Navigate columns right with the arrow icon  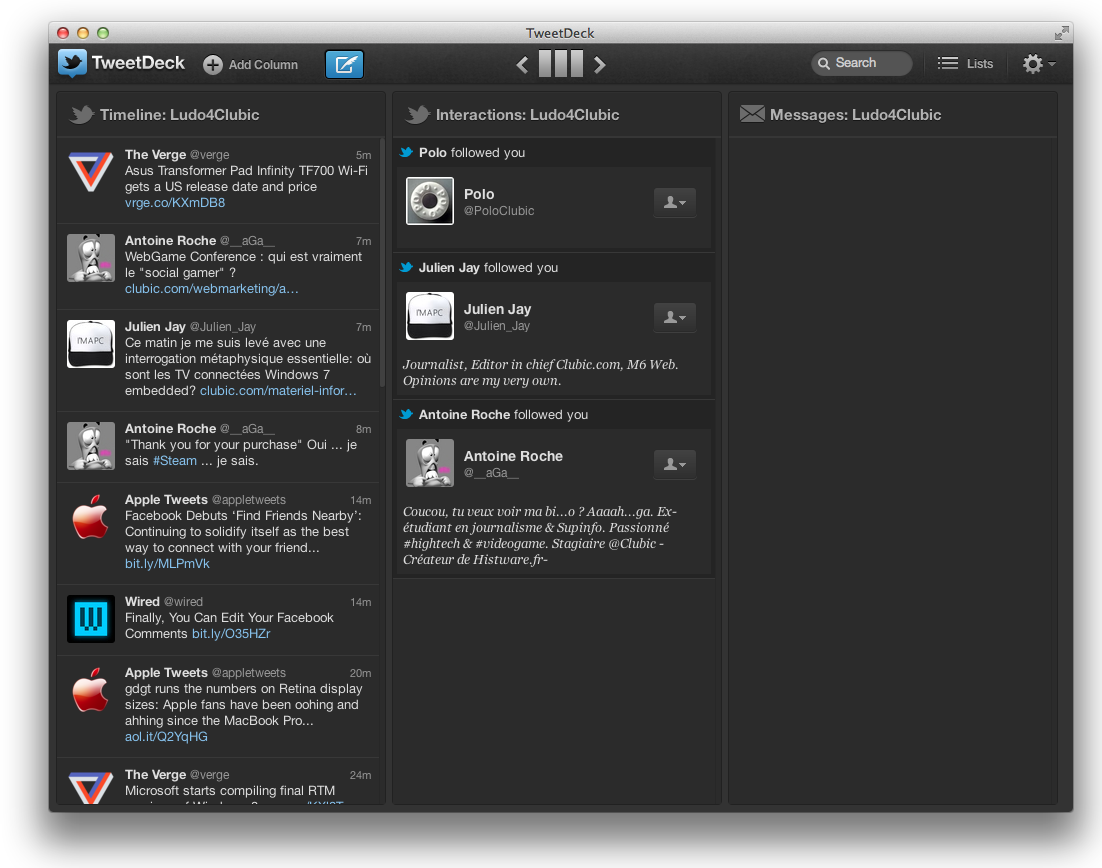point(599,63)
